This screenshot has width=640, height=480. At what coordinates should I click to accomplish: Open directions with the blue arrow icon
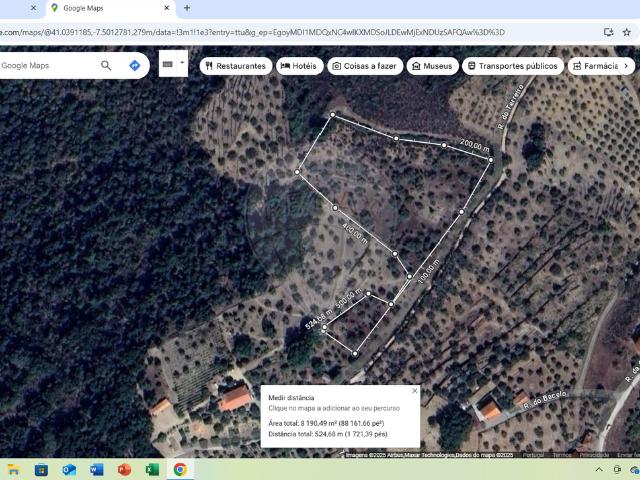coord(135,66)
